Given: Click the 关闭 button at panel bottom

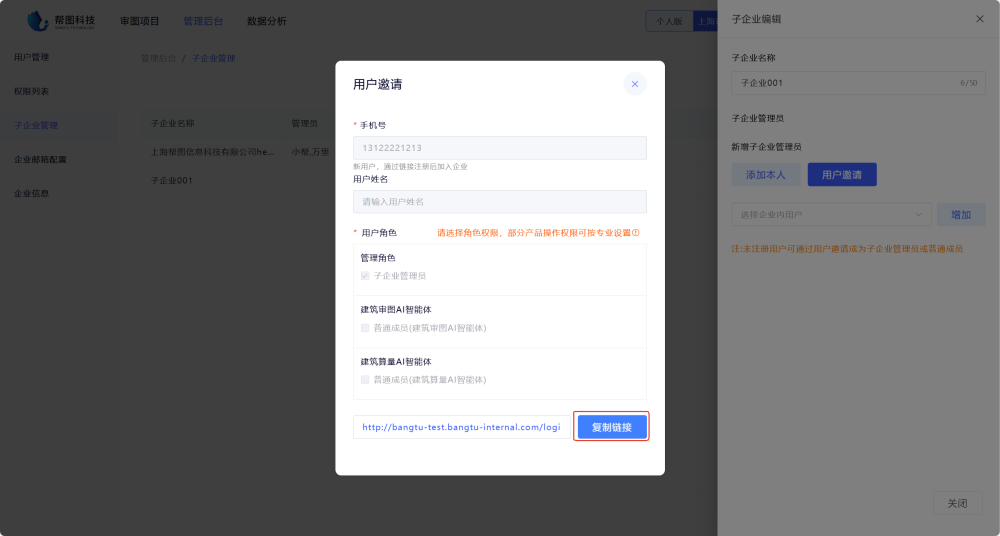Looking at the screenshot, I should tap(957, 503).
